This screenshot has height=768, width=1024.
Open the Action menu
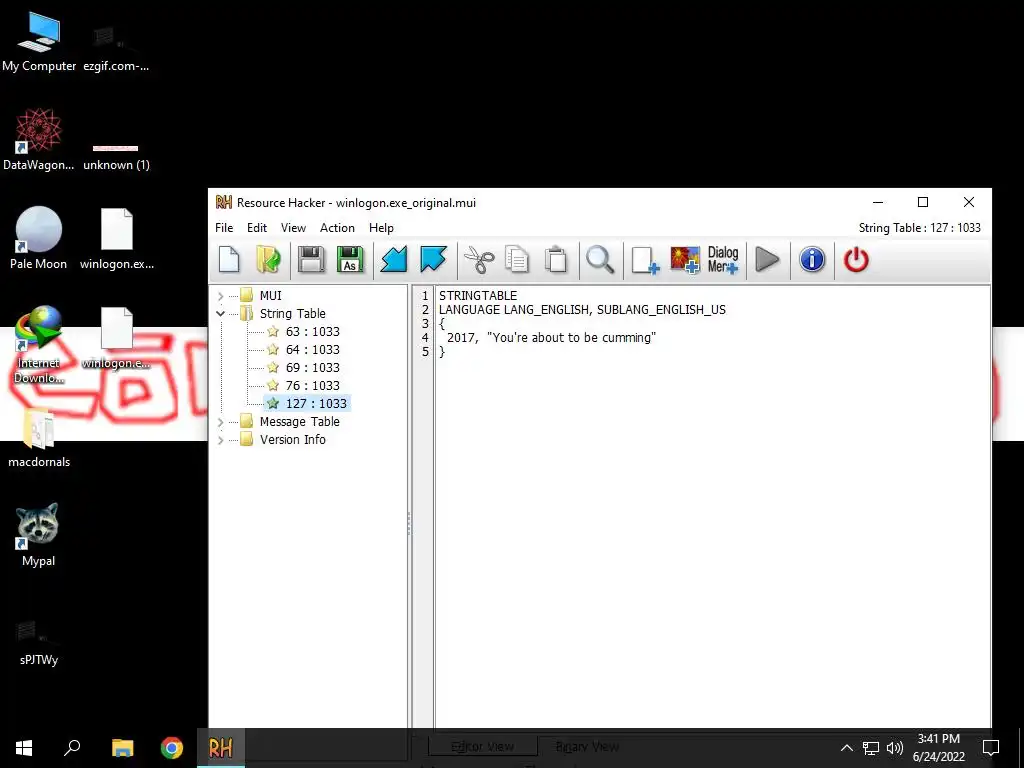337,228
